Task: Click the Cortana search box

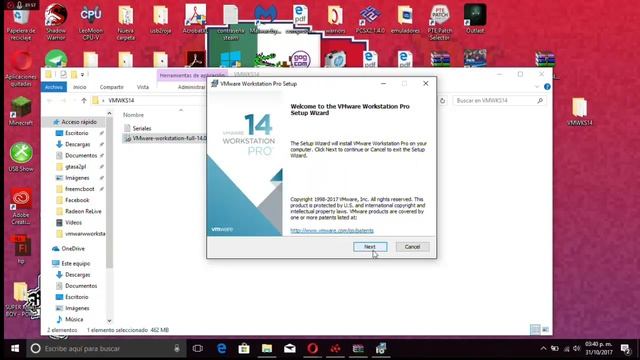Action: point(106,349)
